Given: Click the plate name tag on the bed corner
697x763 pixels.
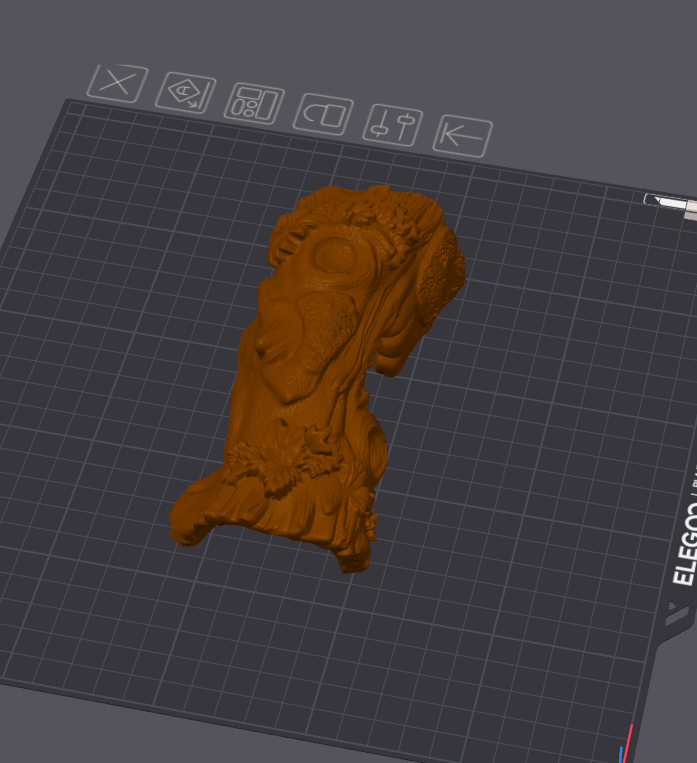Looking at the screenshot, I should point(670,203).
